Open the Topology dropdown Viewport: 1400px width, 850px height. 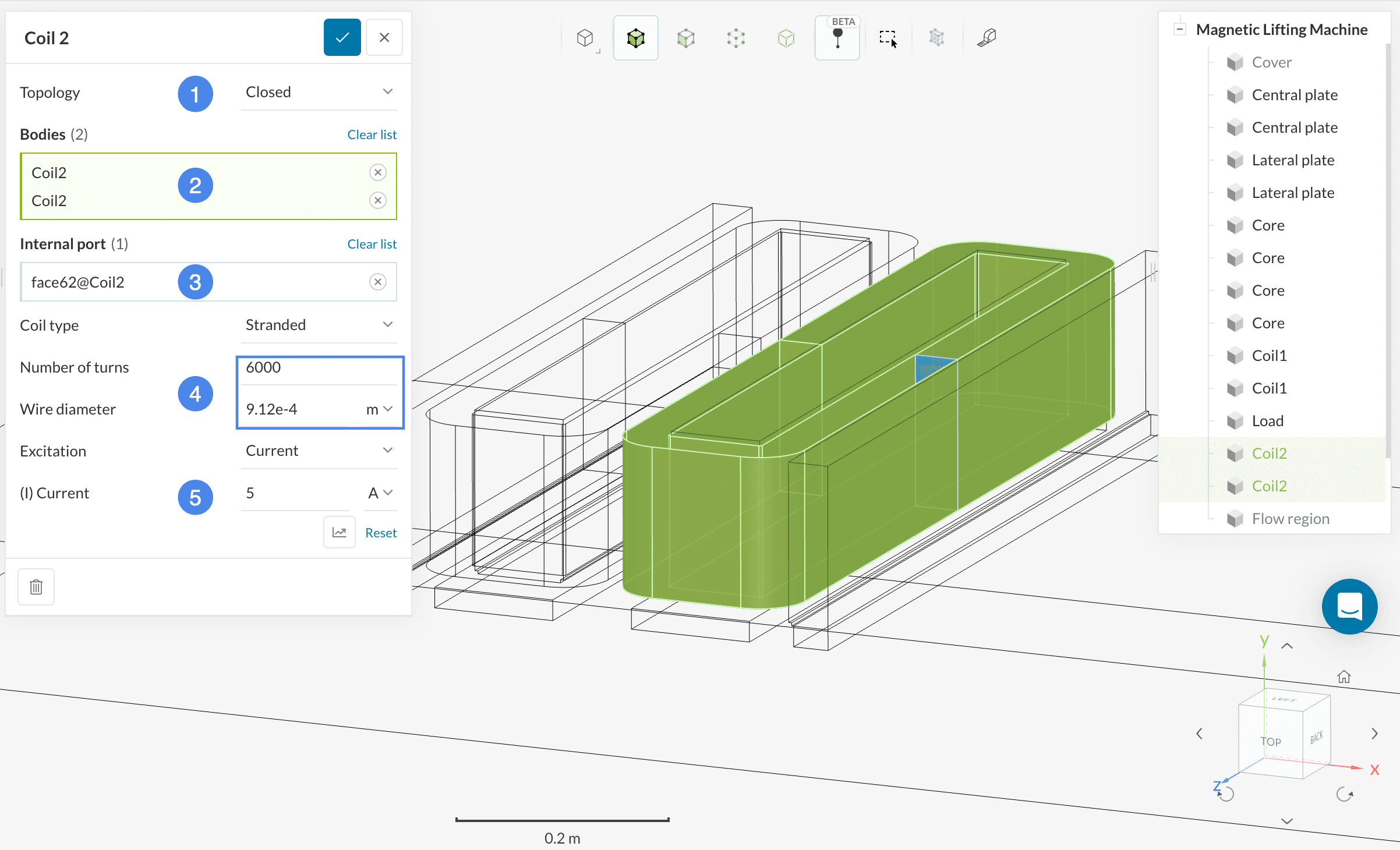pos(319,92)
